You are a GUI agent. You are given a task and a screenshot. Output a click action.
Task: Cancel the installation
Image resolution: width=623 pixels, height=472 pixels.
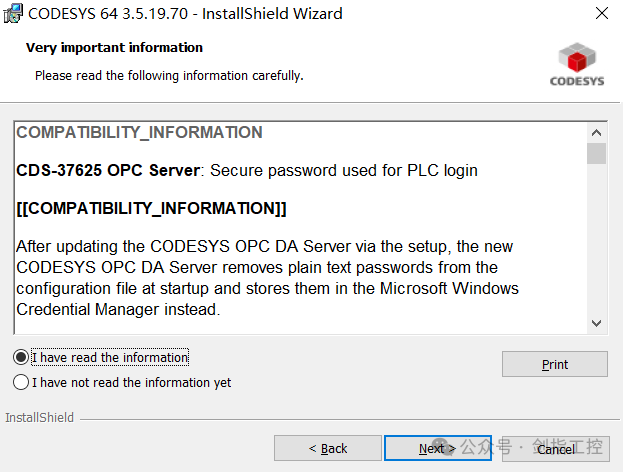pos(555,449)
